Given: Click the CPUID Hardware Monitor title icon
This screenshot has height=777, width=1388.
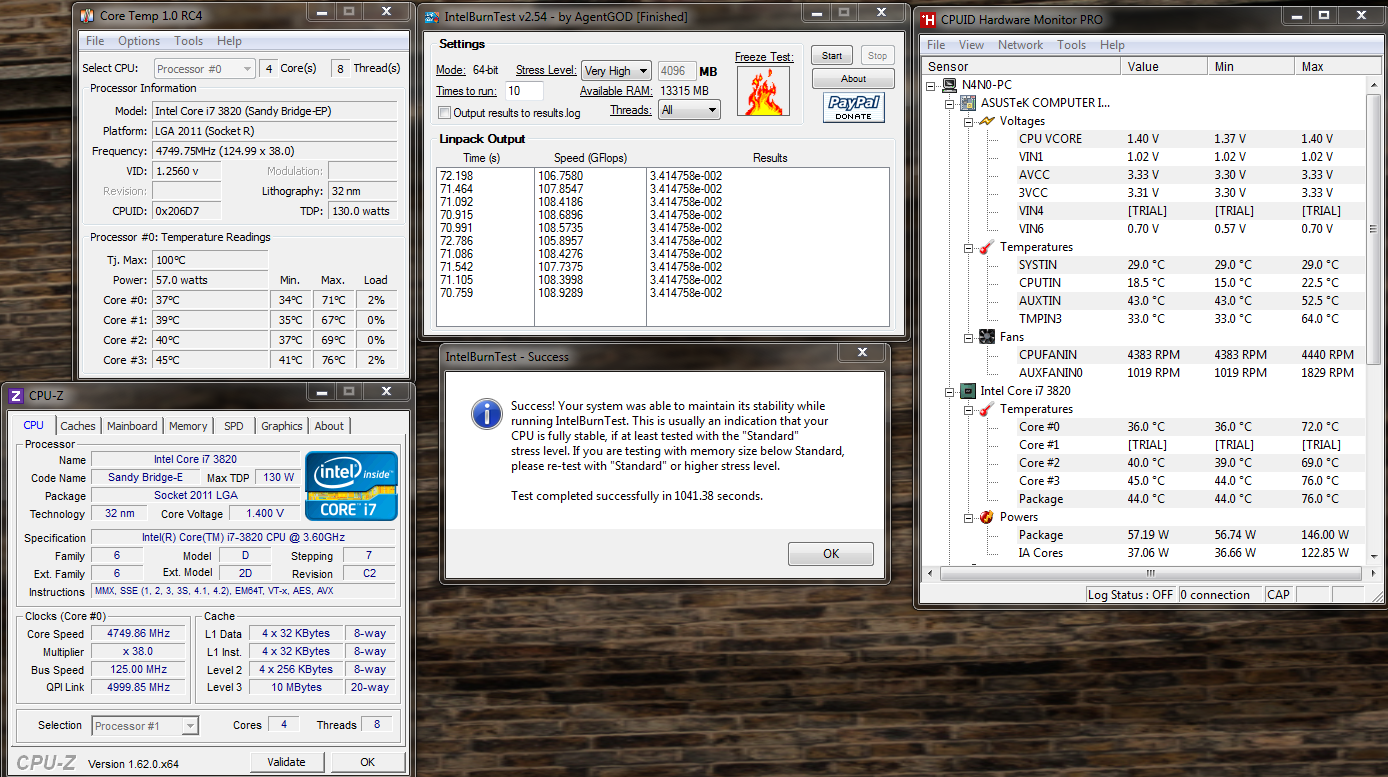Looking at the screenshot, I should 929,18.
